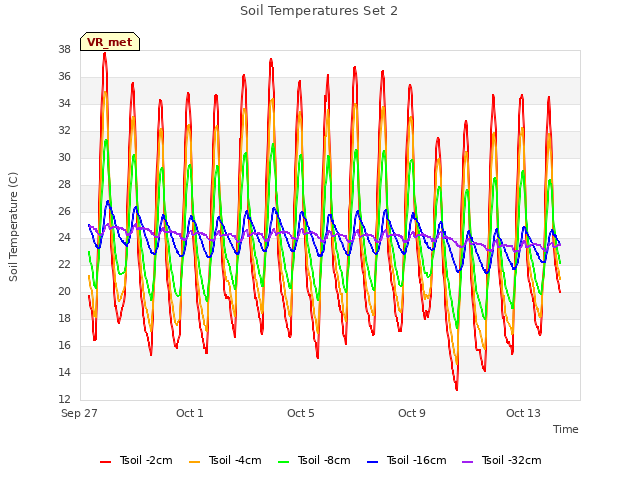The width and height of the screenshot is (640, 480).
Task: Select the Tsoil -2cm legend label
Action: pos(146,460)
